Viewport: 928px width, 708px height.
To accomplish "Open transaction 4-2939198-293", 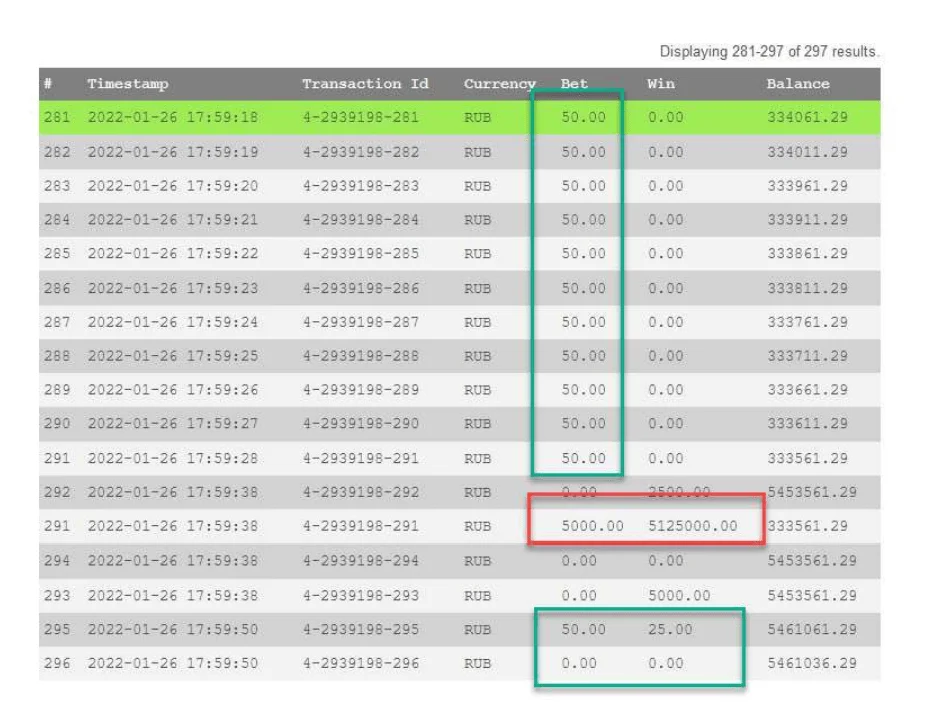I will click(x=360, y=596).
